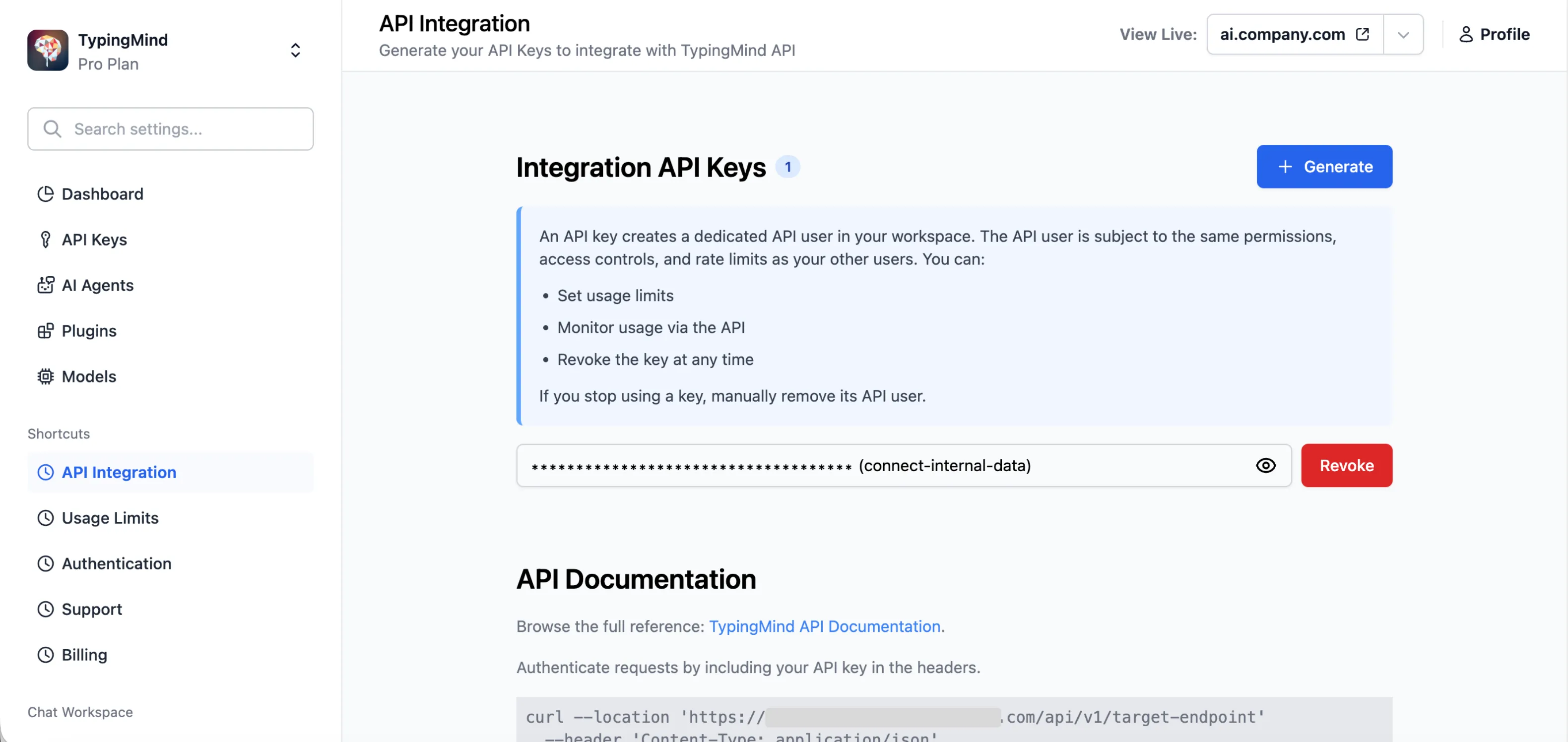Expand the workspace switcher next to TypingMind
1568x742 pixels.
295,50
